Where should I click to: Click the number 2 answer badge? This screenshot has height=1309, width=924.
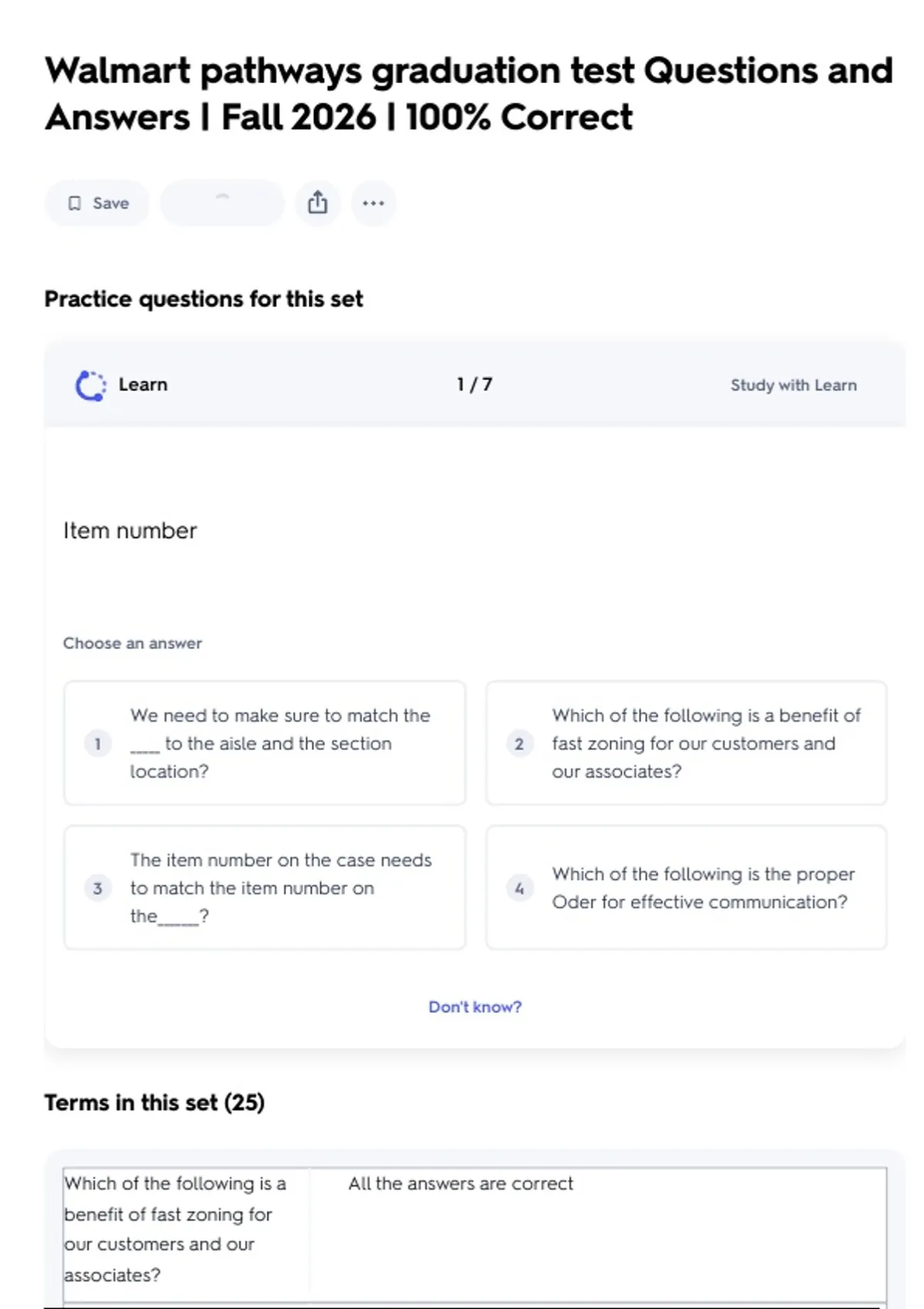(520, 744)
